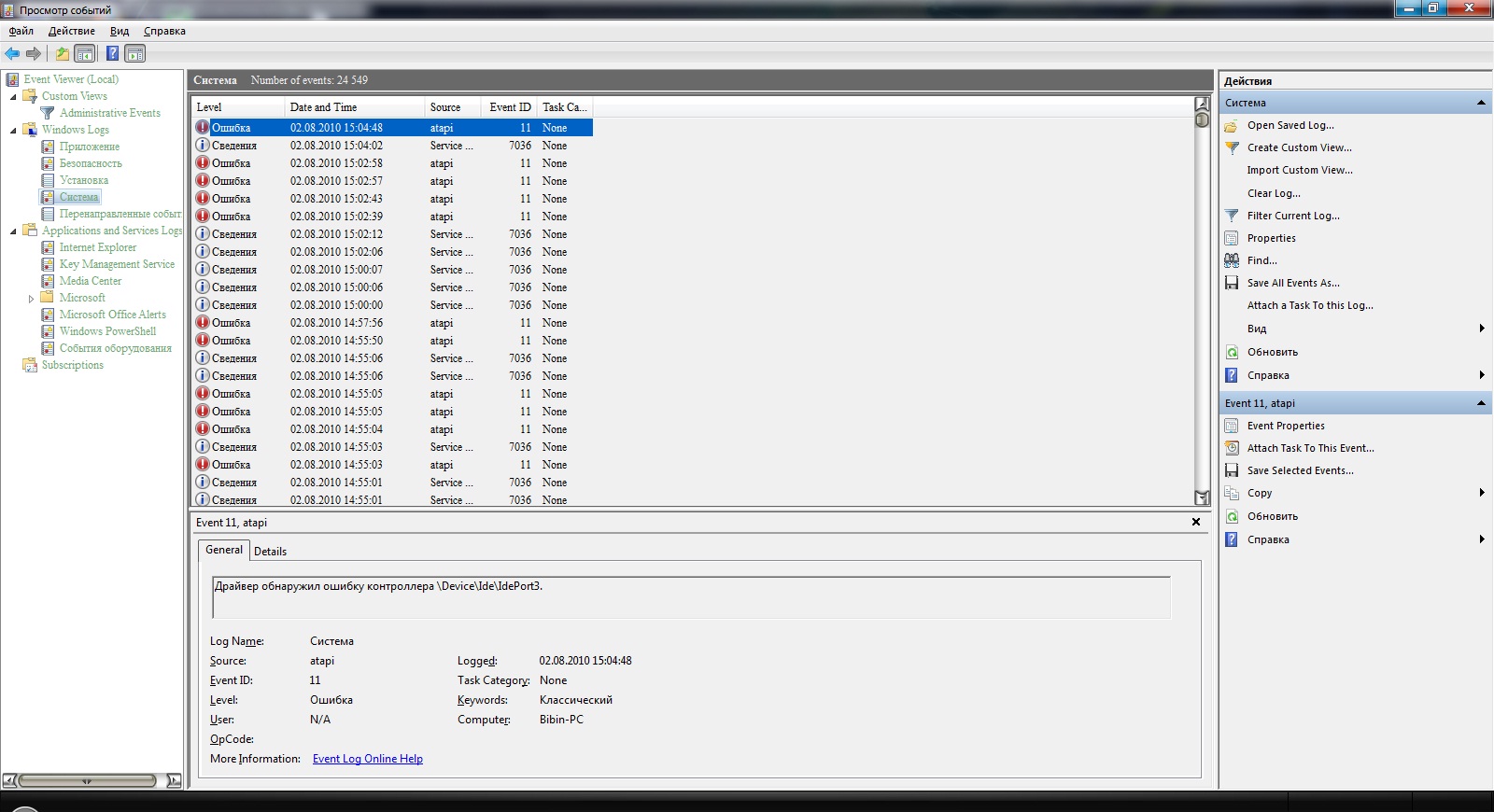Viewport: 1494px width, 812px height.
Task: Collapse the Windows Logs tree node
Action: click(13, 130)
